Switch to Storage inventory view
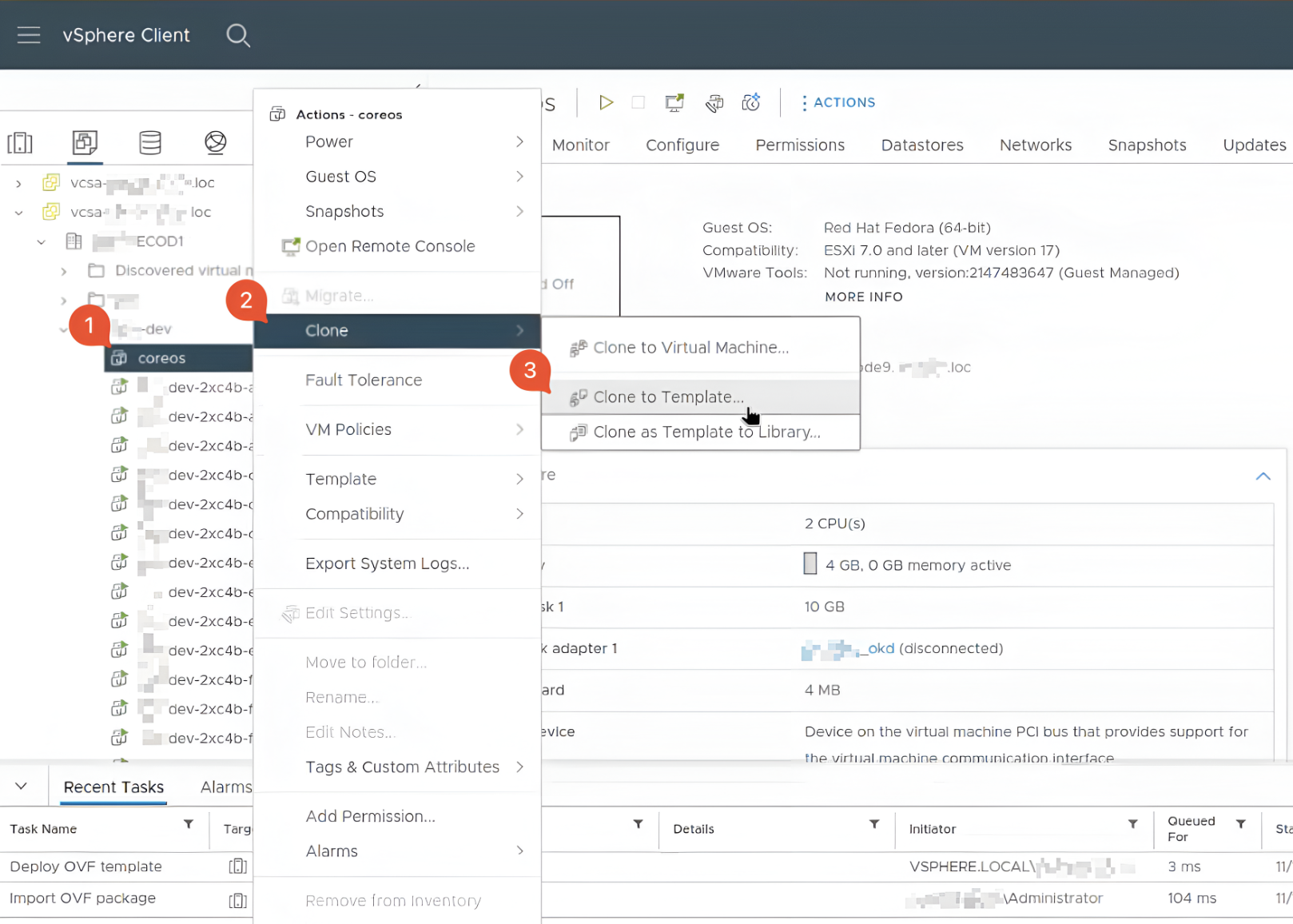Viewport: 1293px width, 924px height. pyautogui.click(x=150, y=143)
